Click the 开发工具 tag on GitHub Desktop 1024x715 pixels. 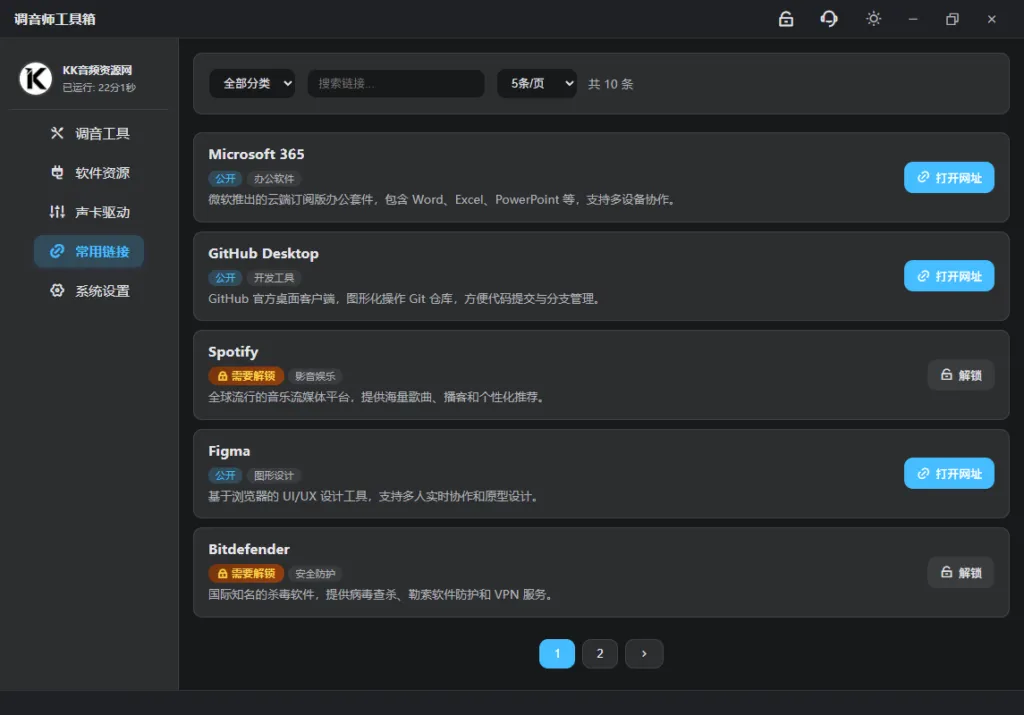pos(274,278)
